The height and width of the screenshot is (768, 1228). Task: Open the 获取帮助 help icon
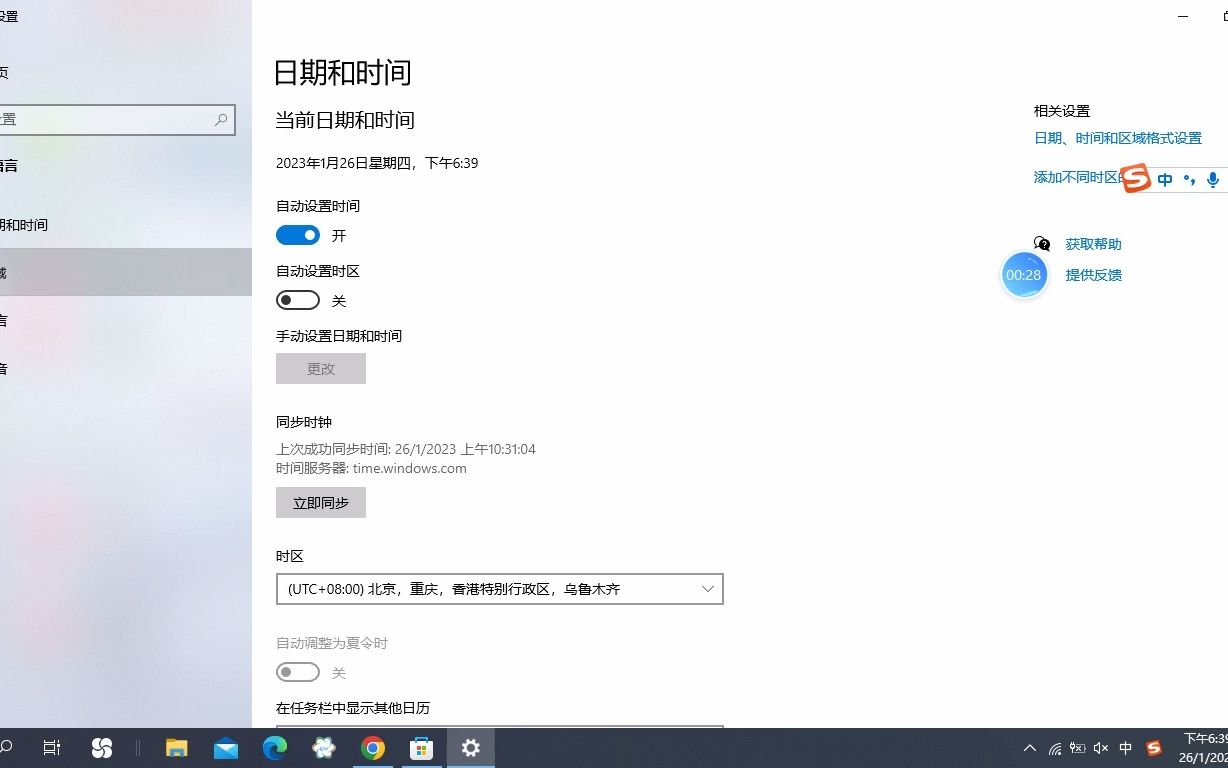(1041, 242)
